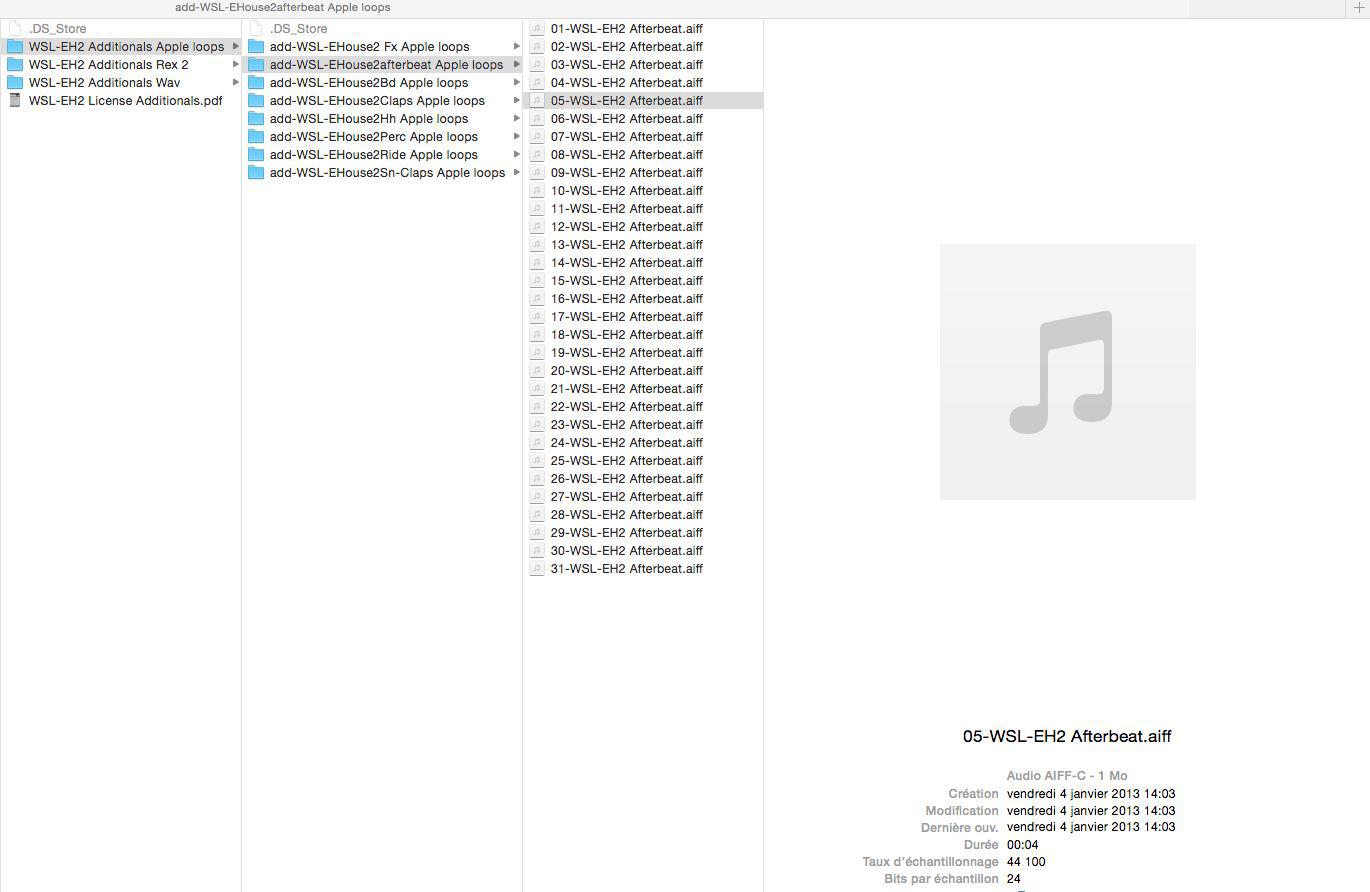The width and height of the screenshot is (1370, 892).
Task: Select 19-WSL-EH2 Afterbeat.aiff file name
Action: (x=627, y=353)
